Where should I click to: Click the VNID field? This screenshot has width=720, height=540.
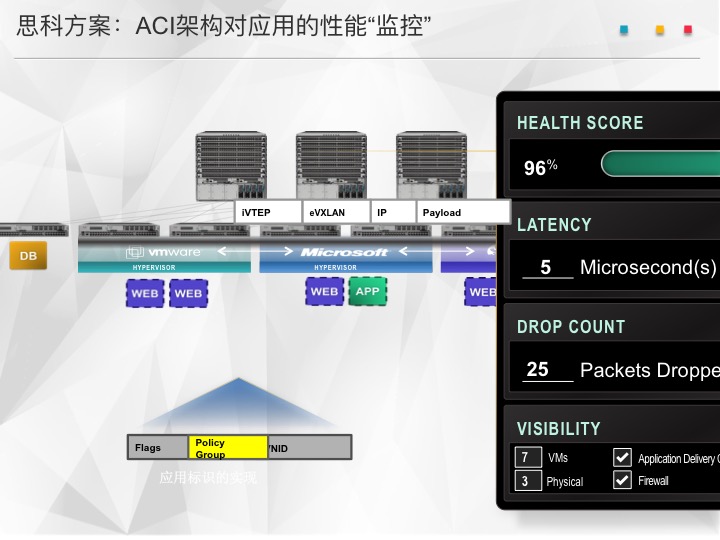[309, 448]
